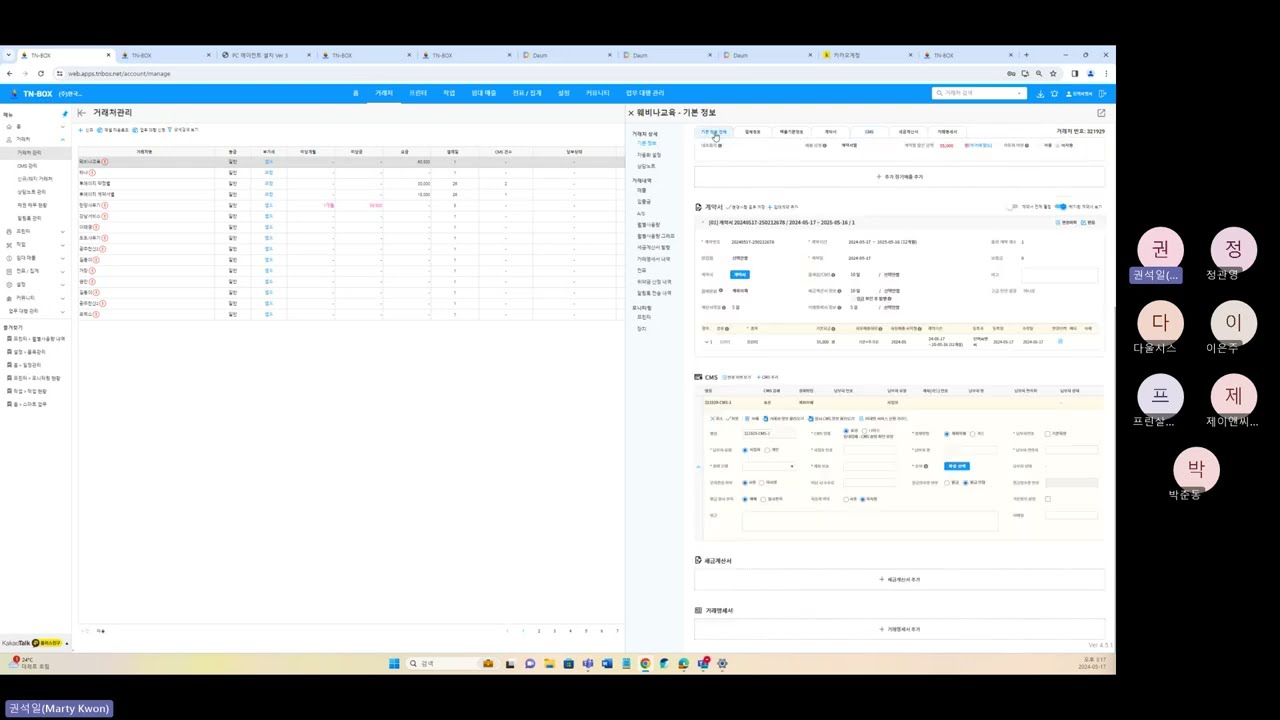Click the TN-BOX logo in the blue header

(31, 93)
